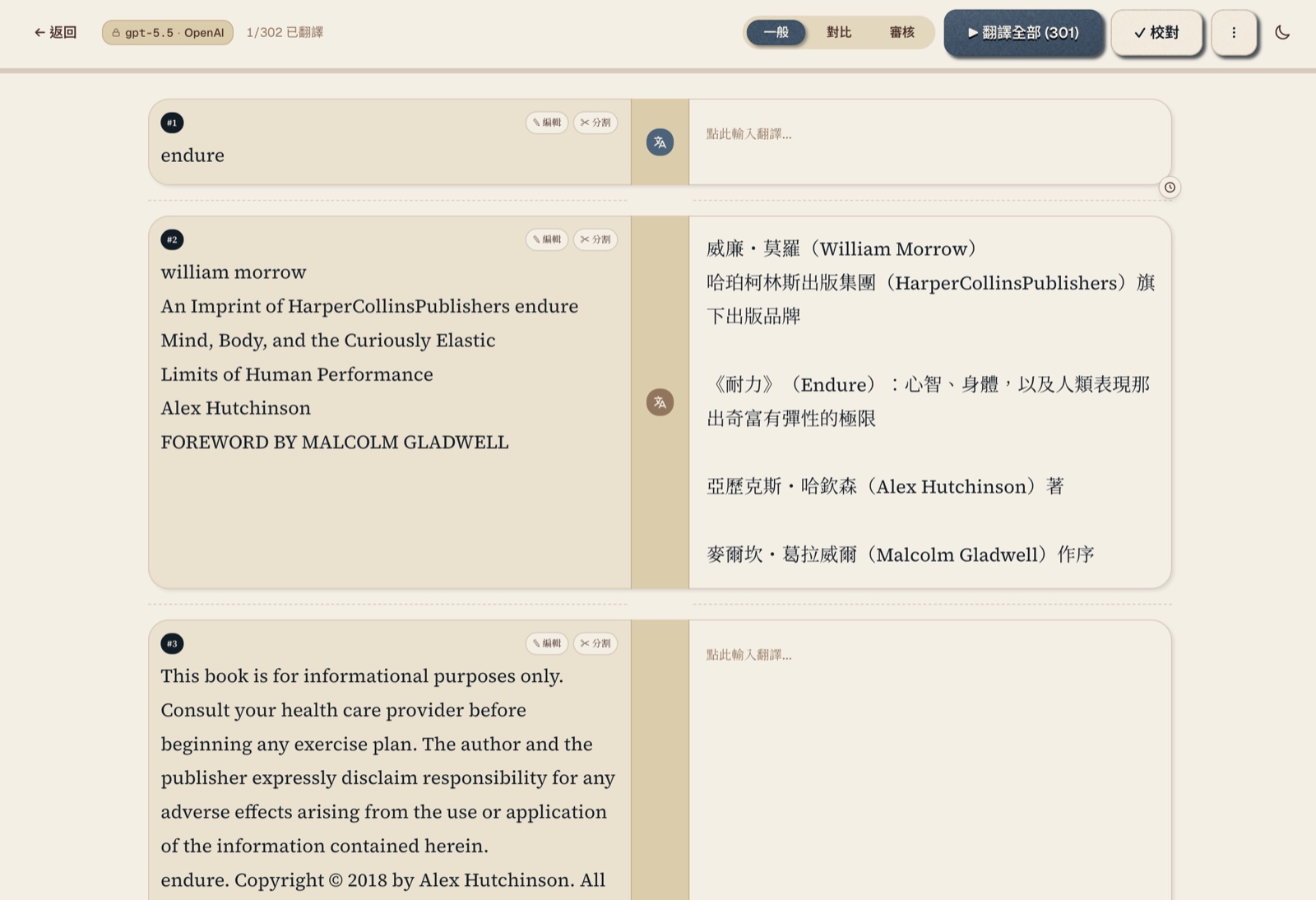Switch to the 一般 view tab
Screen dimensions: 1316x900
pos(776,32)
